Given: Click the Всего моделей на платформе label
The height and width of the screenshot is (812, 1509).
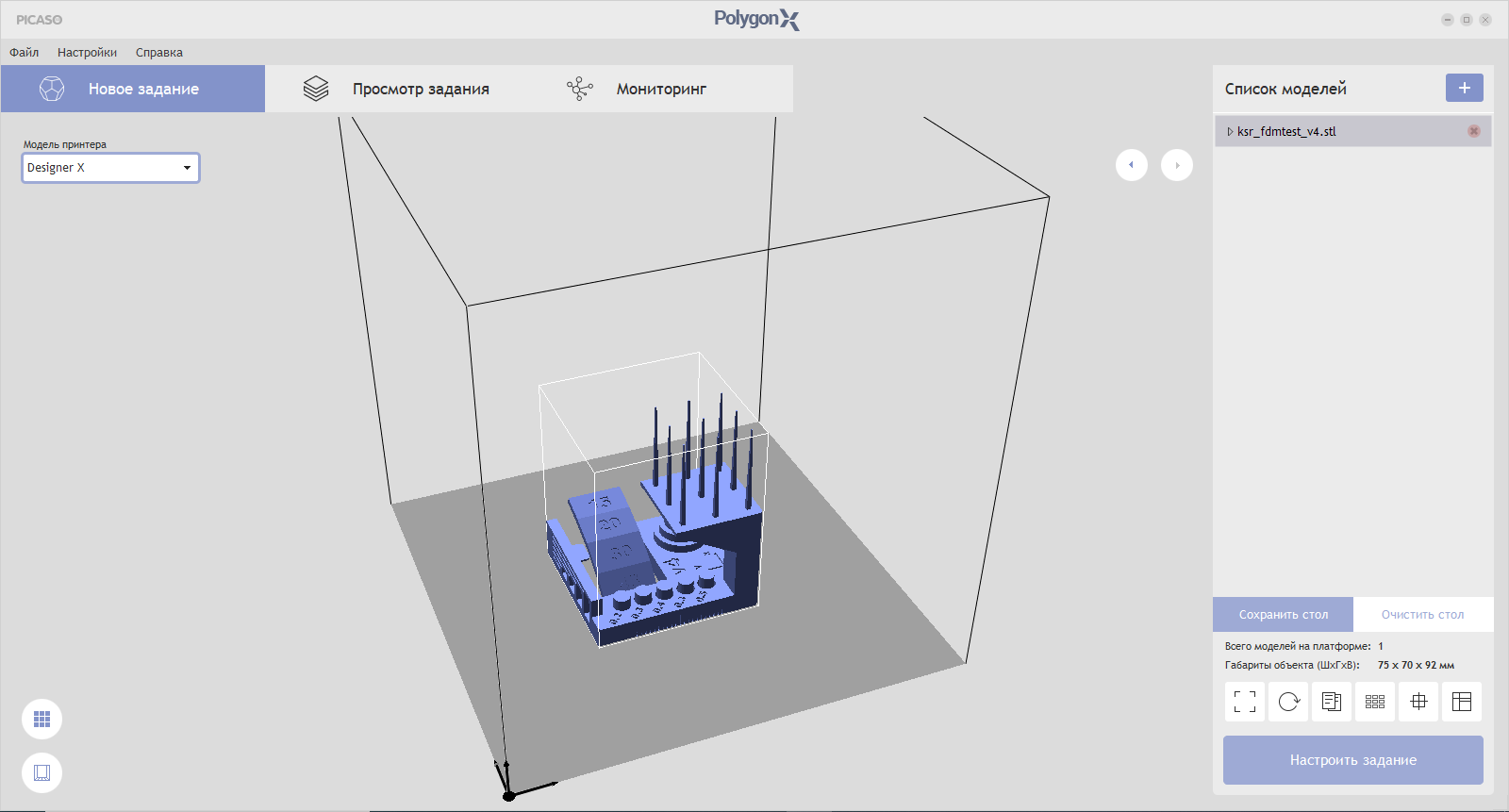Looking at the screenshot, I should (x=1298, y=646).
